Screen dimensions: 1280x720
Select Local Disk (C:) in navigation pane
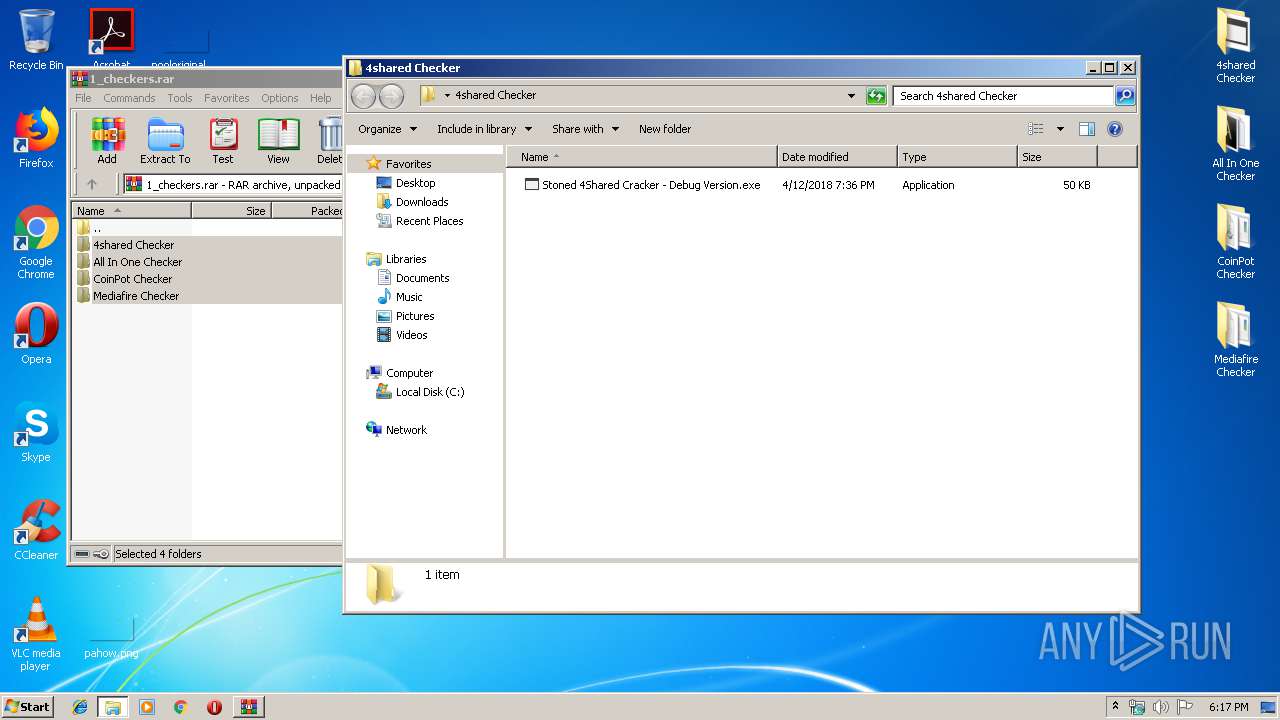[x=430, y=392]
